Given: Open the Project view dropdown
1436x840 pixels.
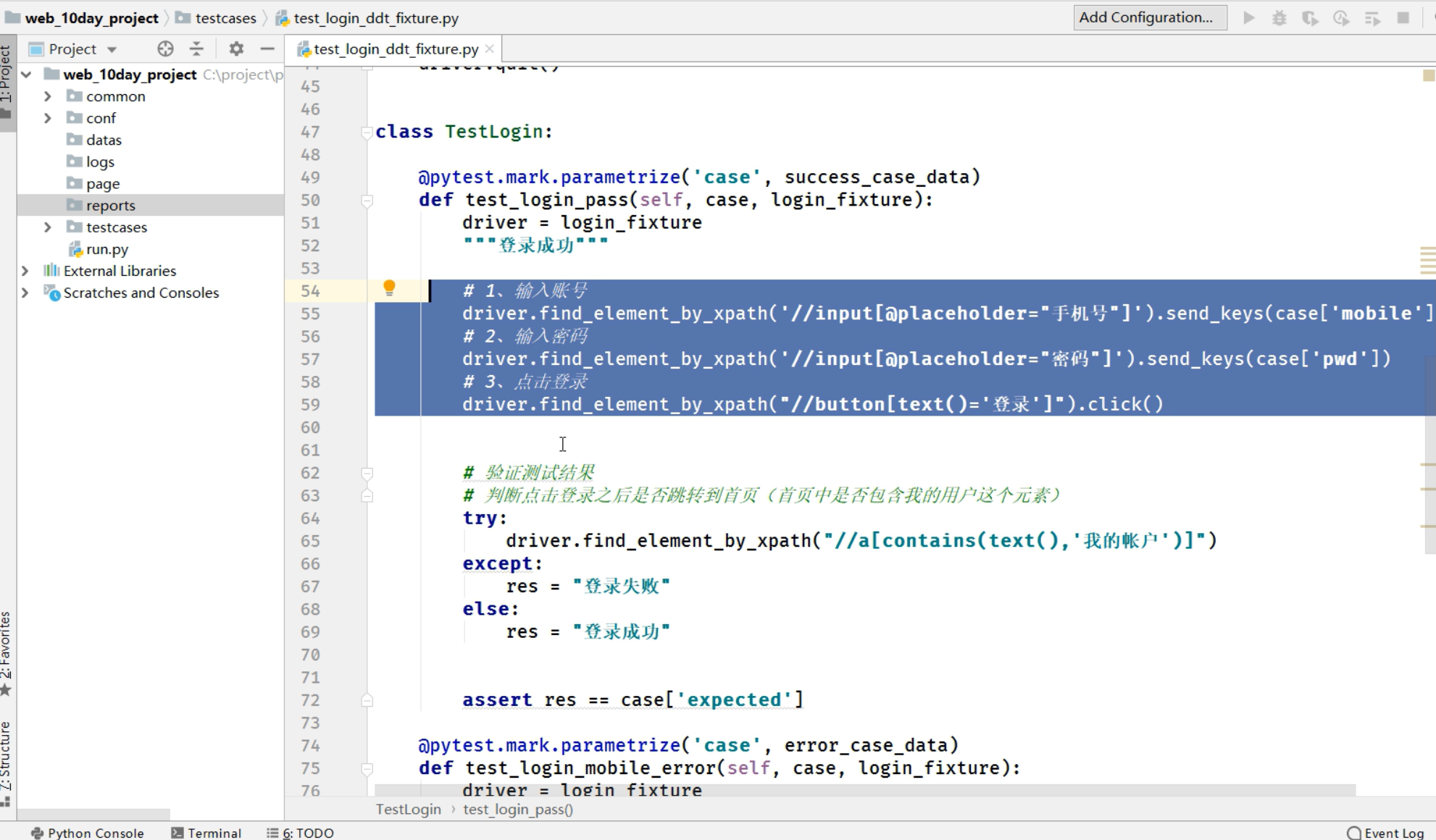Looking at the screenshot, I should tap(112, 49).
